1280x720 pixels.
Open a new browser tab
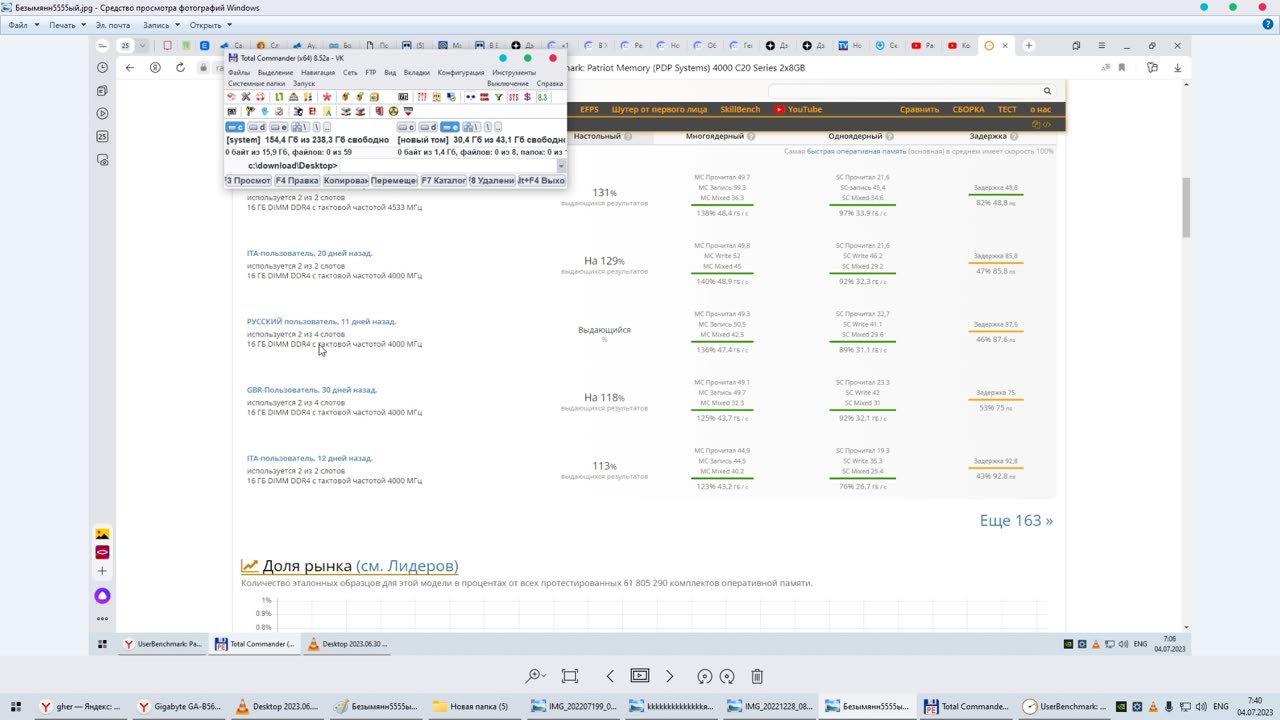pyautogui.click(x=1028, y=45)
